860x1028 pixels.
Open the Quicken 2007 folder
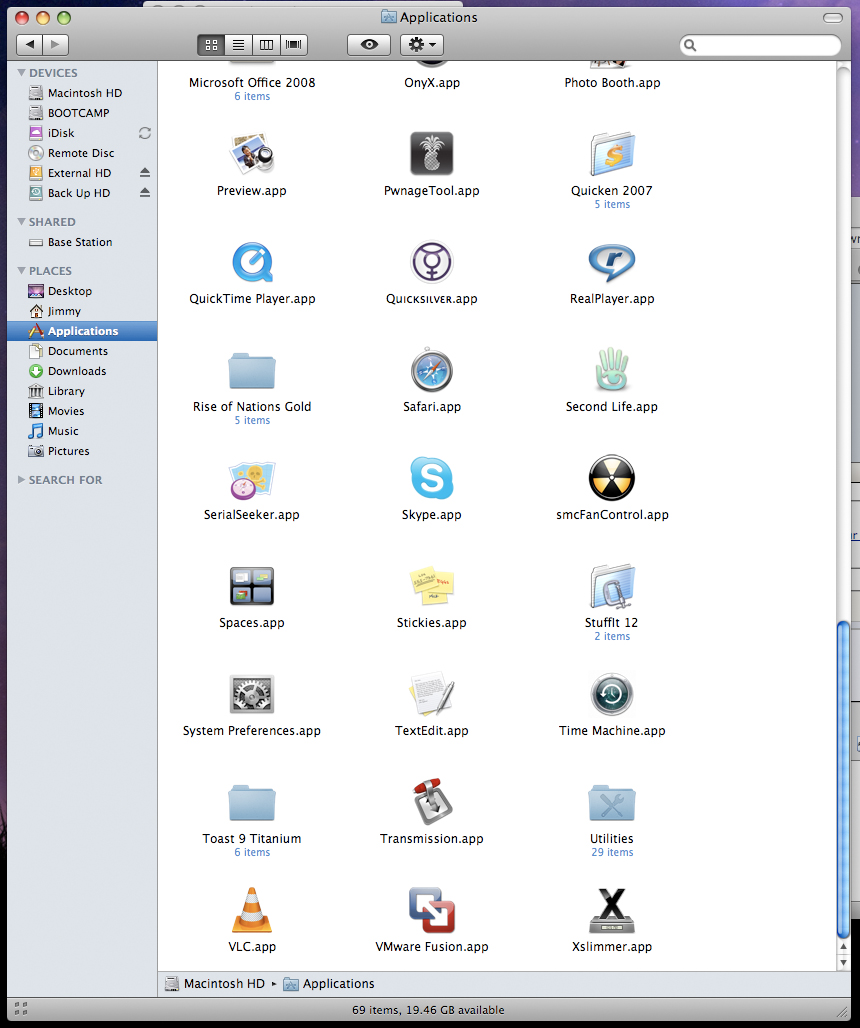point(612,153)
